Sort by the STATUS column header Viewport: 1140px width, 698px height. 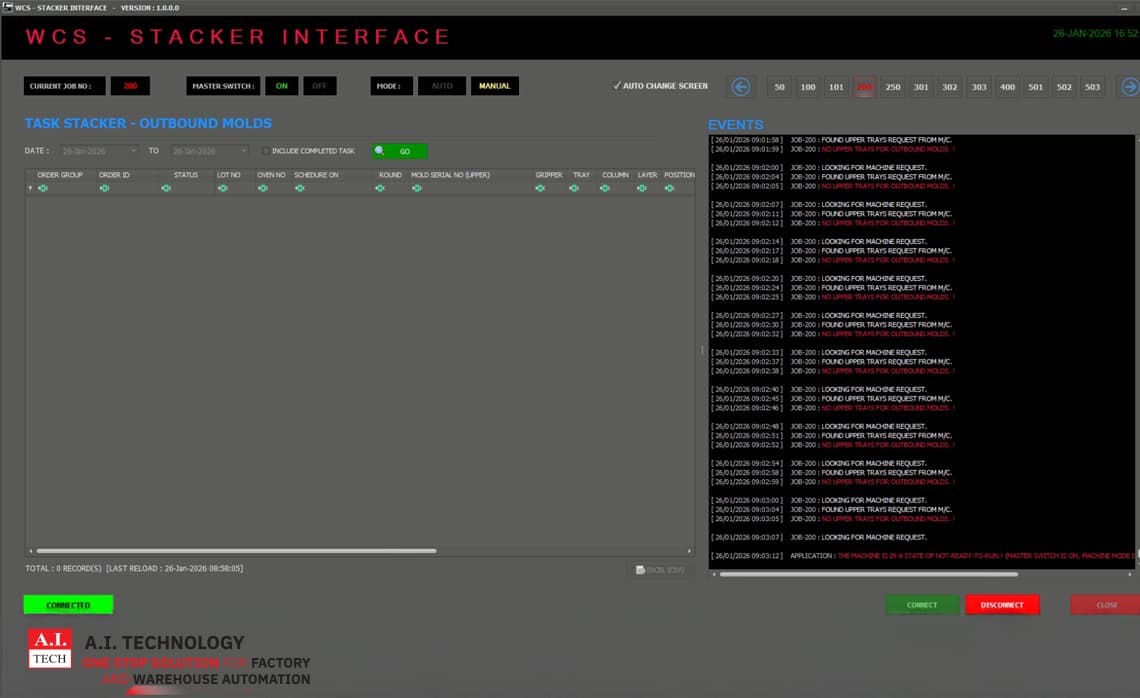coord(185,175)
